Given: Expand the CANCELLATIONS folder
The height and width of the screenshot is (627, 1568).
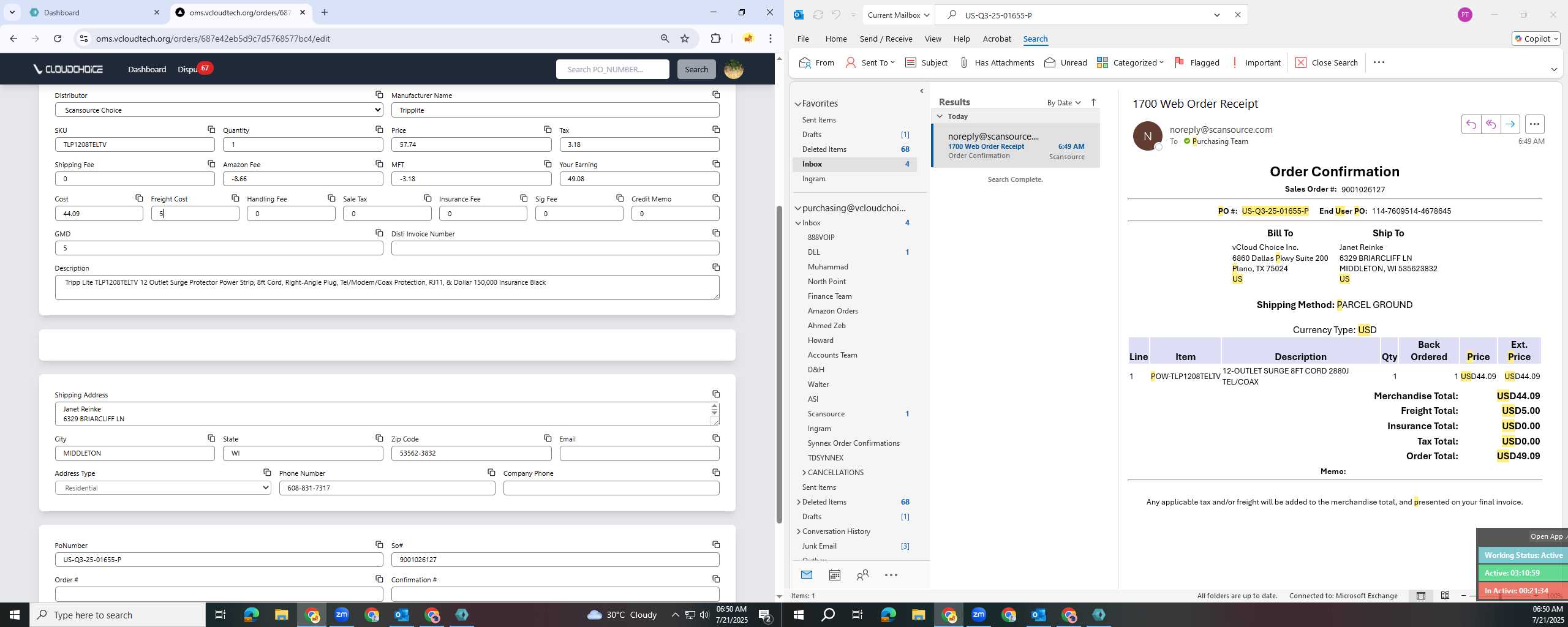Looking at the screenshot, I should pos(804,472).
